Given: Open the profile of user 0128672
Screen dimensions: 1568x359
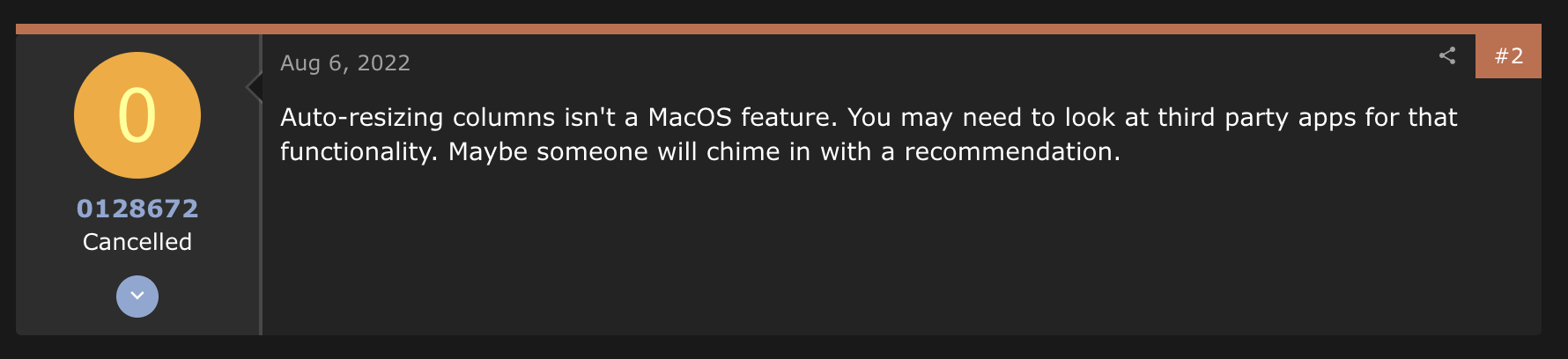Looking at the screenshot, I should [x=137, y=209].
